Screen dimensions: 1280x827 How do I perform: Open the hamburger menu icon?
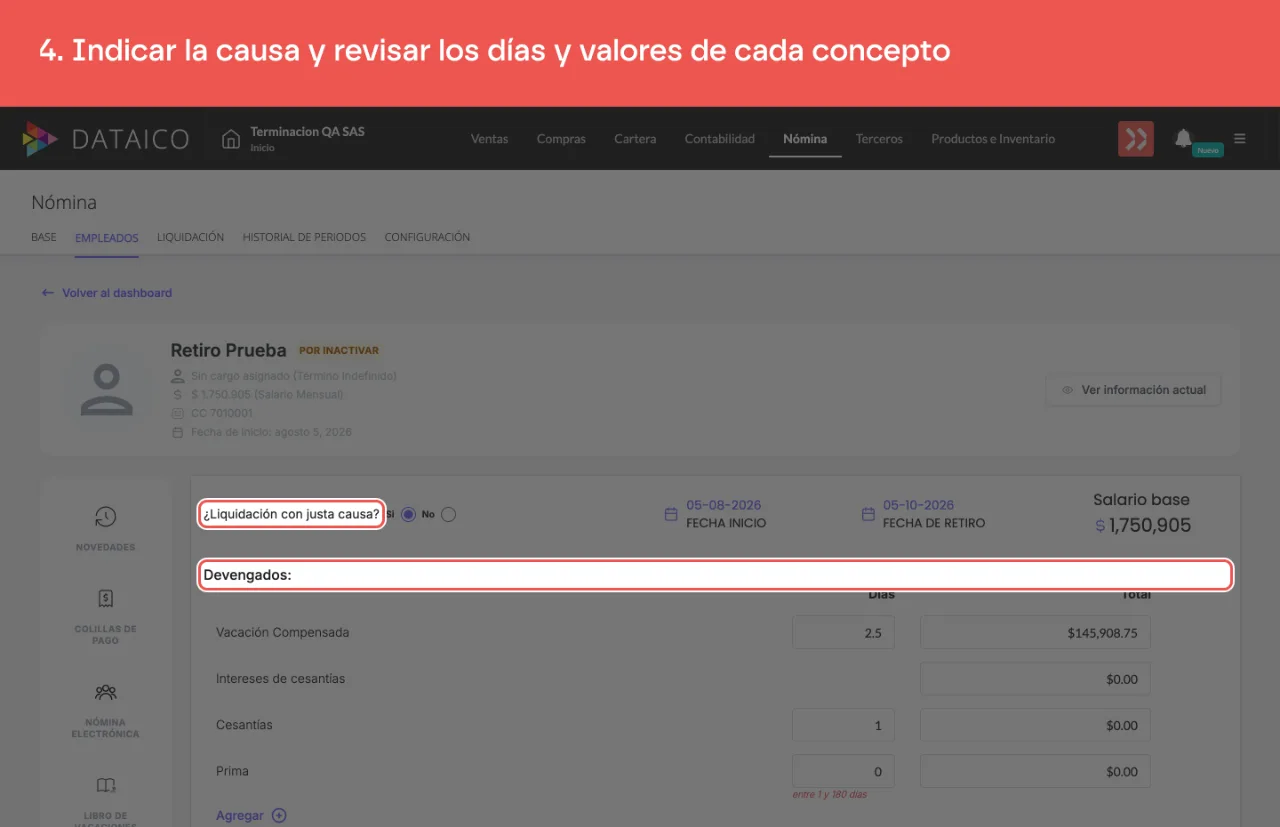point(1240,139)
